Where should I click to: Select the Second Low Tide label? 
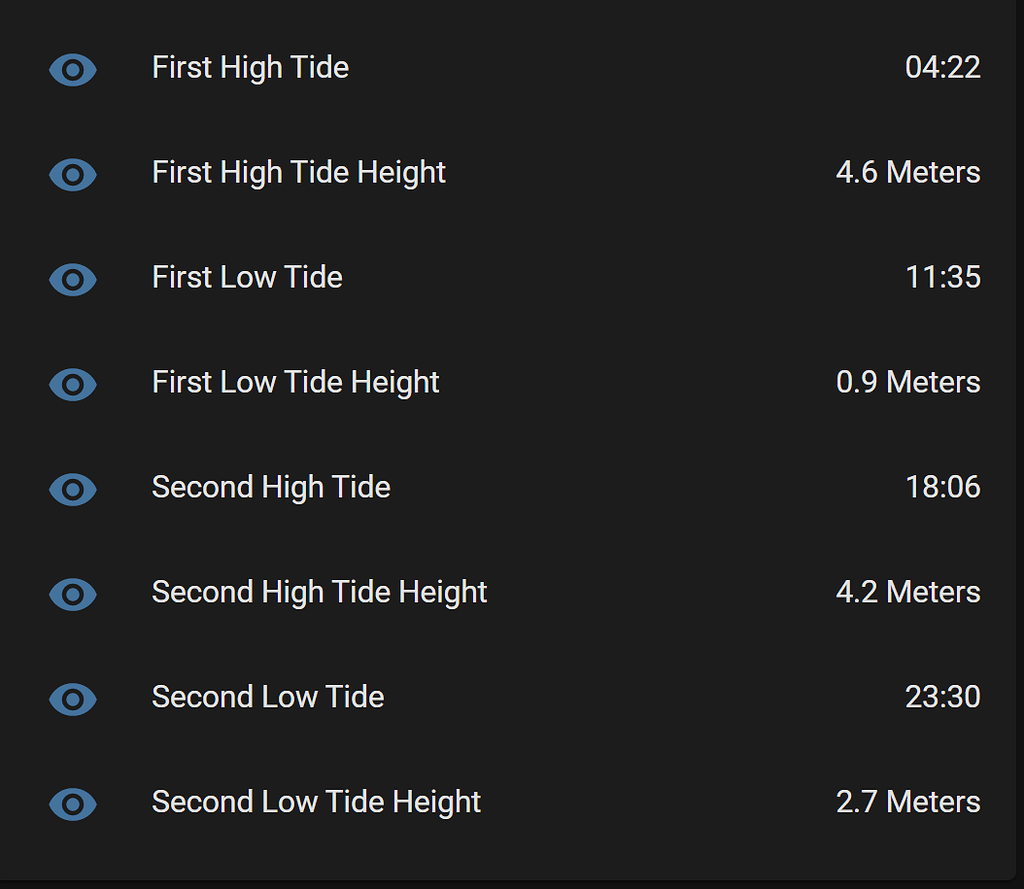pyautogui.click(x=268, y=698)
